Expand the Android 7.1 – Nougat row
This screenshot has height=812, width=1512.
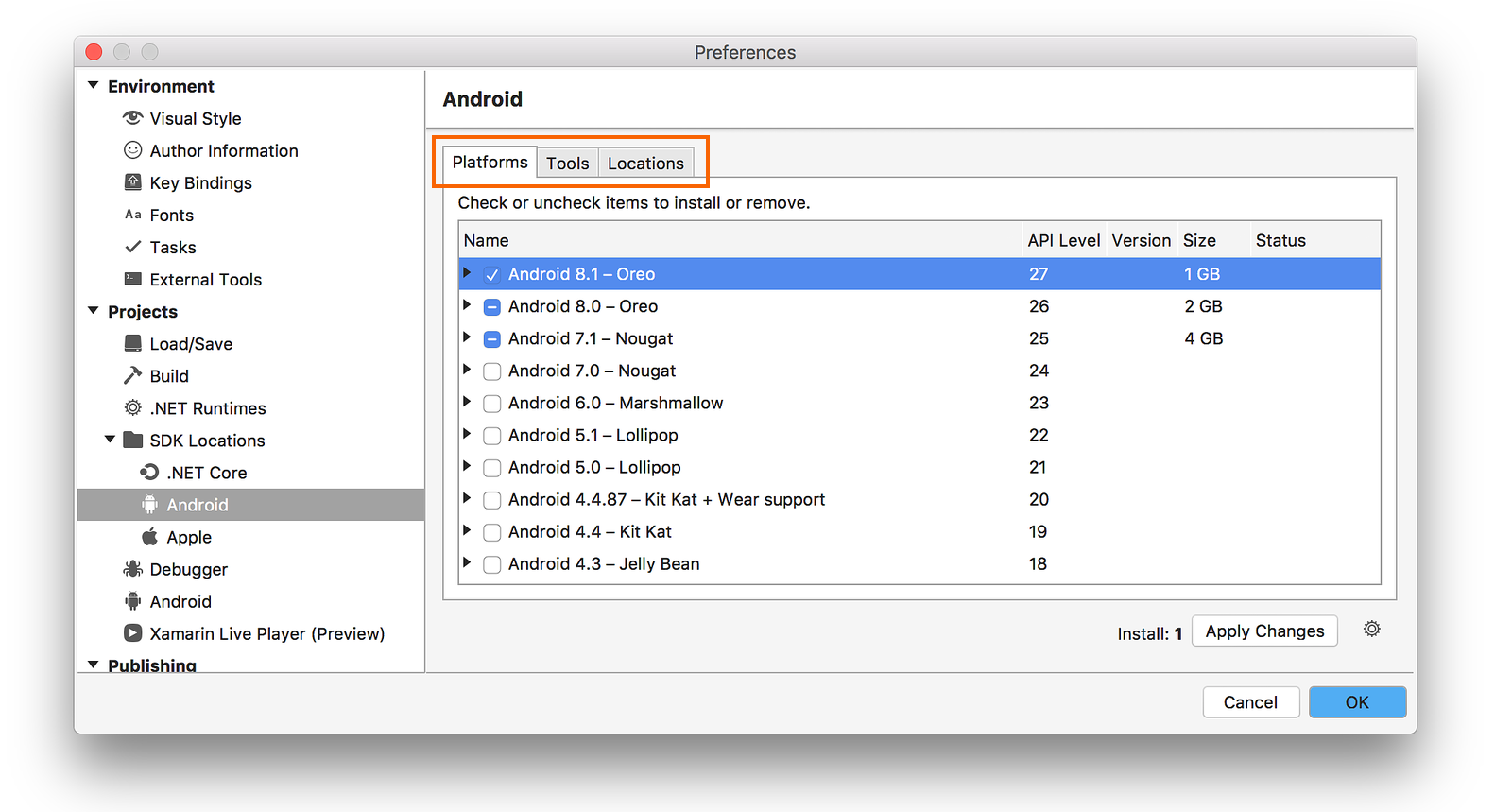467,337
